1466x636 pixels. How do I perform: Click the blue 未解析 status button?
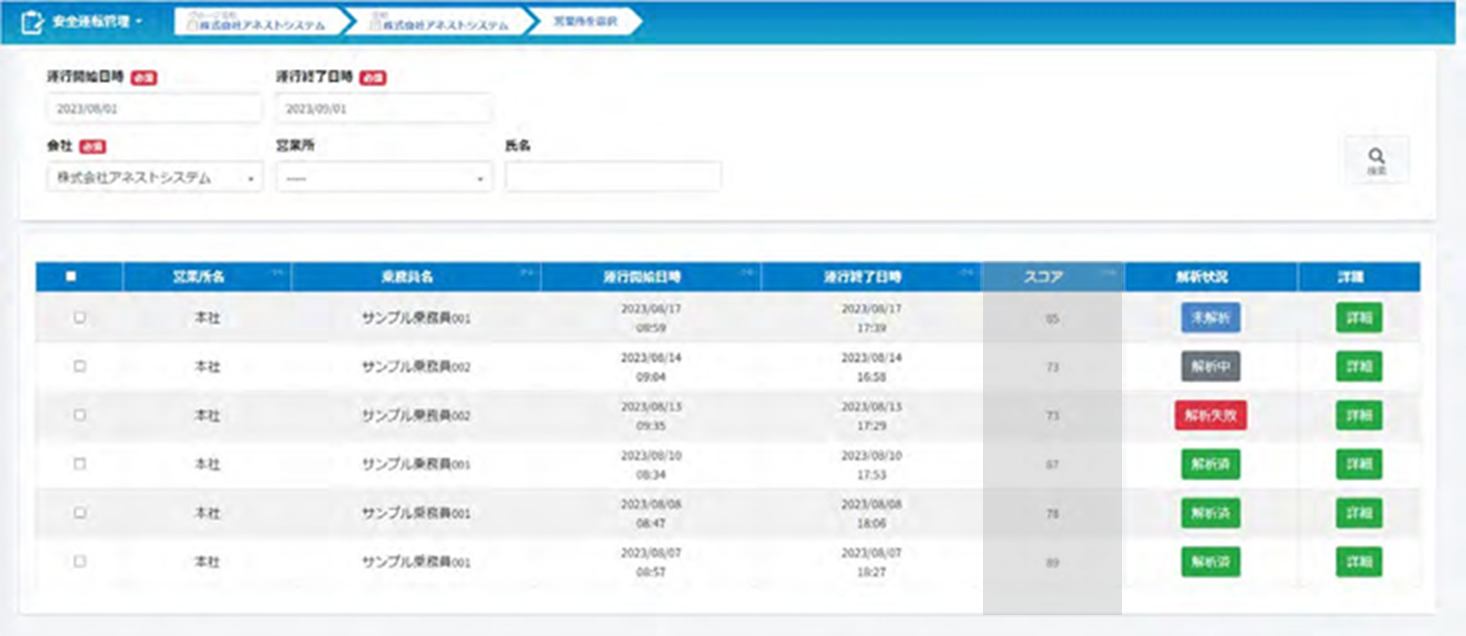1210,317
